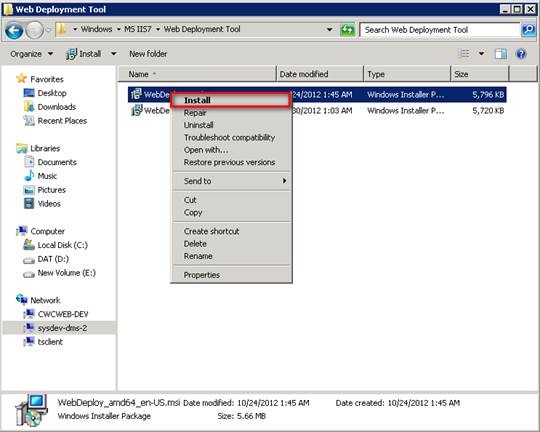Image resolution: width=540 pixels, height=432 pixels.
Task: Click the search magnifier icon
Action: tap(528, 30)
